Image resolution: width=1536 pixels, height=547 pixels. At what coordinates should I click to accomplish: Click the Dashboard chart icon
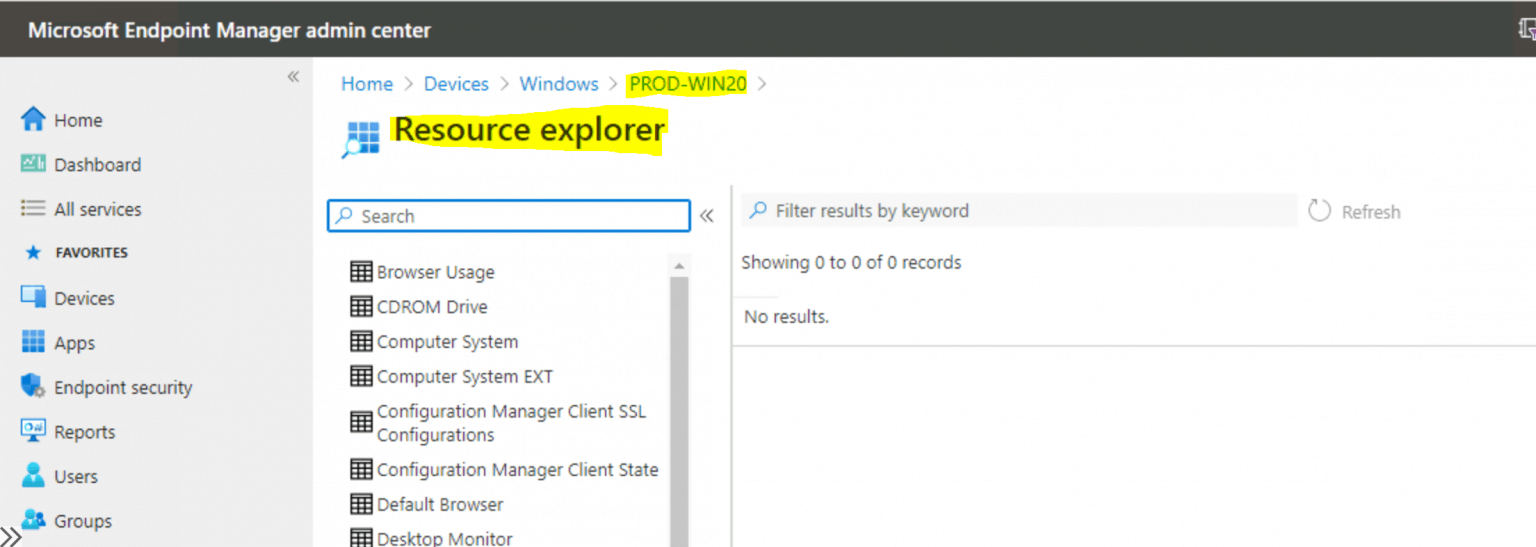(33, 163)
